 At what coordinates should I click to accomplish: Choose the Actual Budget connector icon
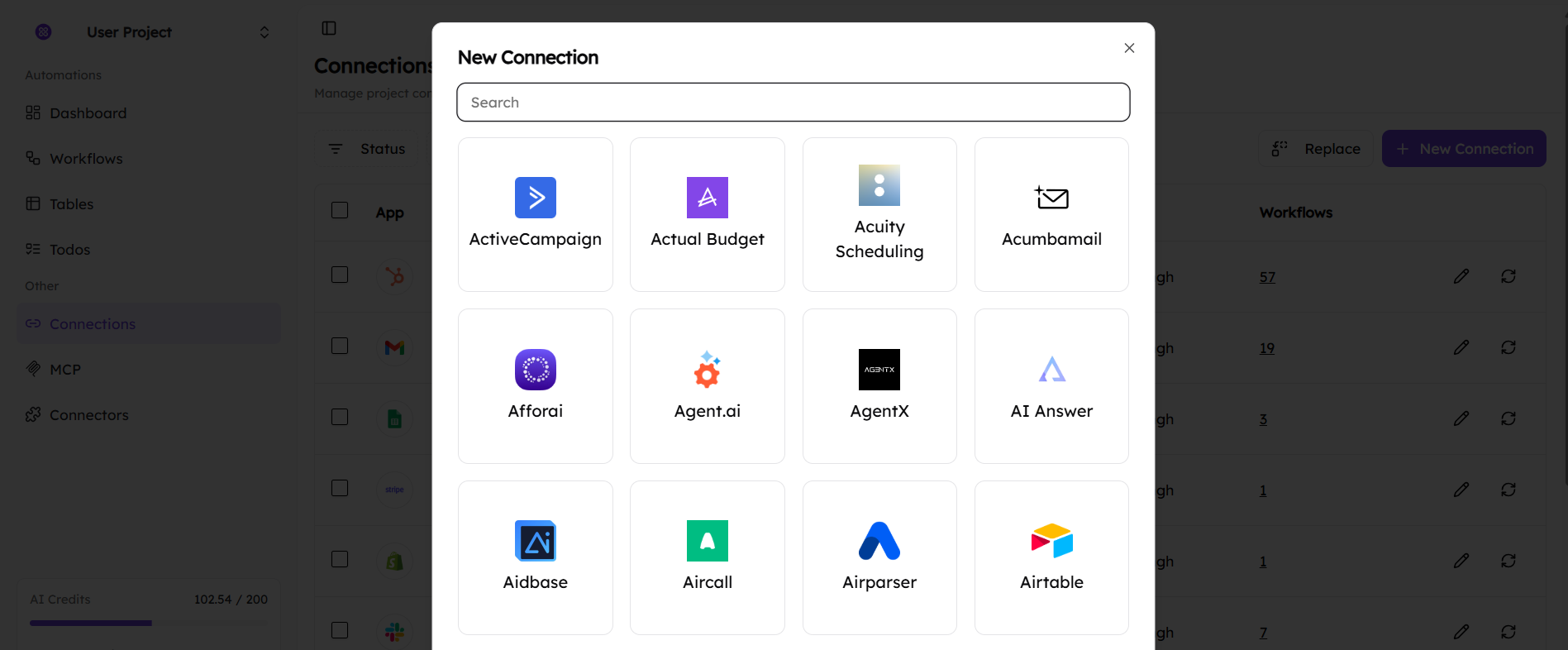[707, 198]
